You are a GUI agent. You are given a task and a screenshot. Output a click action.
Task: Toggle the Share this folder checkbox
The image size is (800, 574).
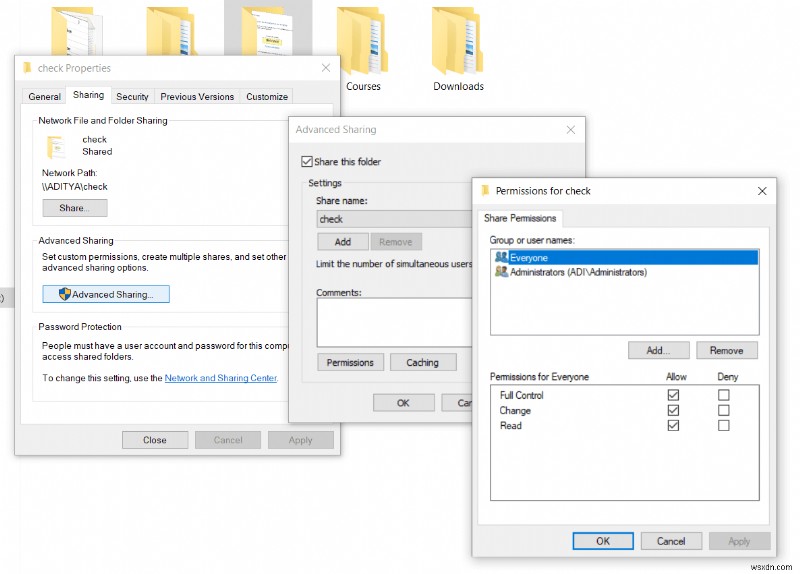tap(307, 162)
